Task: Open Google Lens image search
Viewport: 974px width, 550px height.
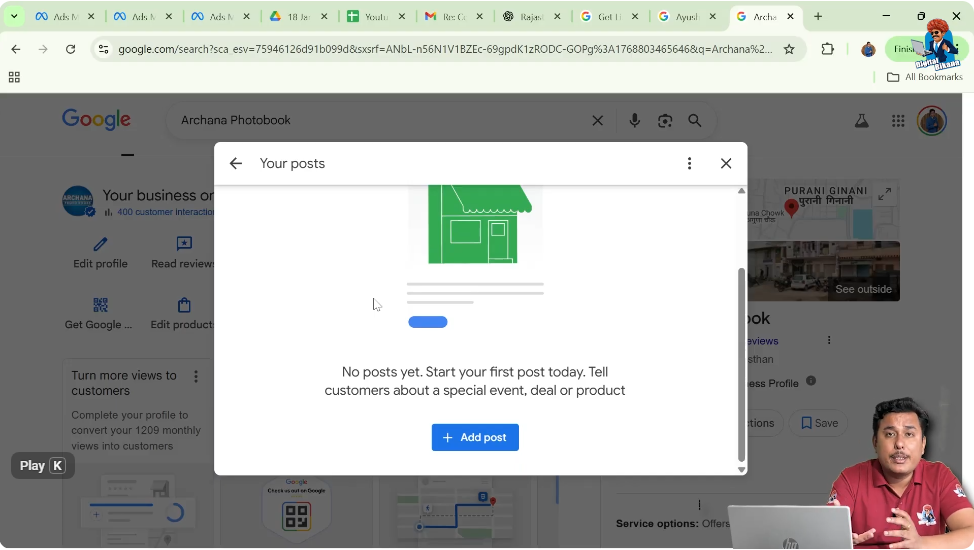Action: point(665,121)
